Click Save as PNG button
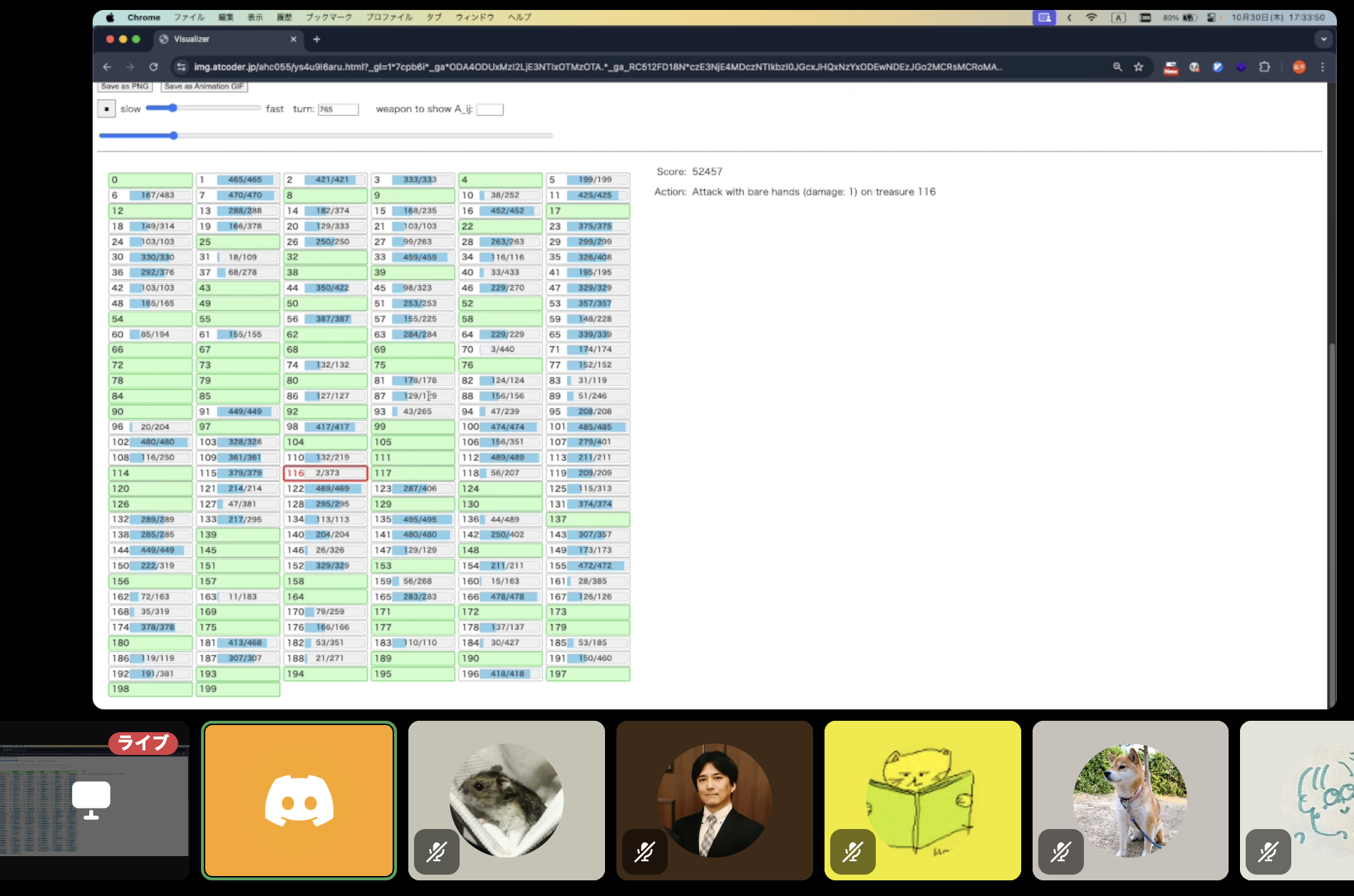1354x896 pixels. tap(125, 86)
